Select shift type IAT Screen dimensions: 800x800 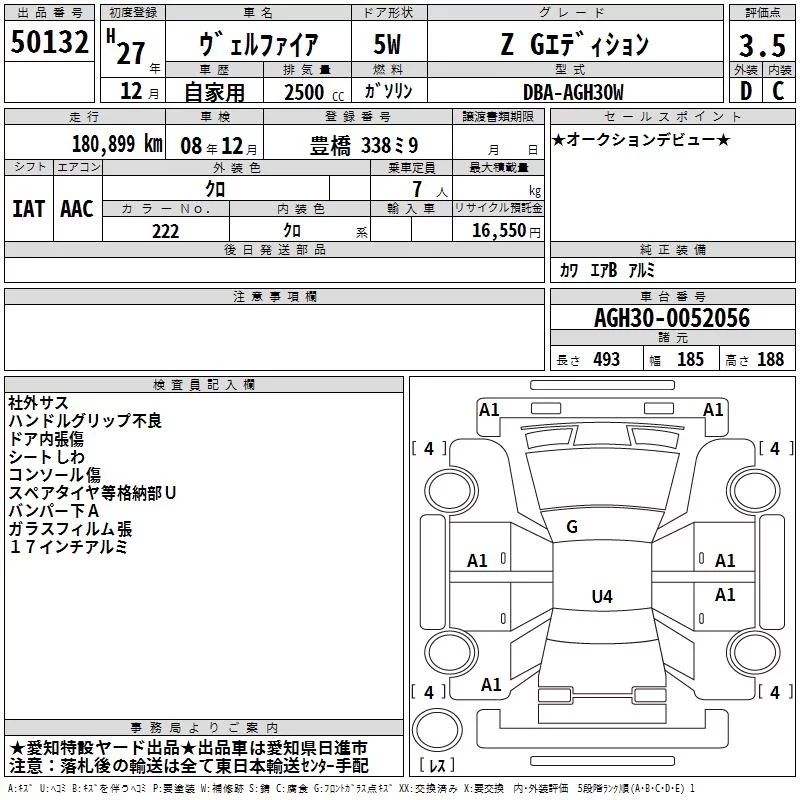point(29,209)
